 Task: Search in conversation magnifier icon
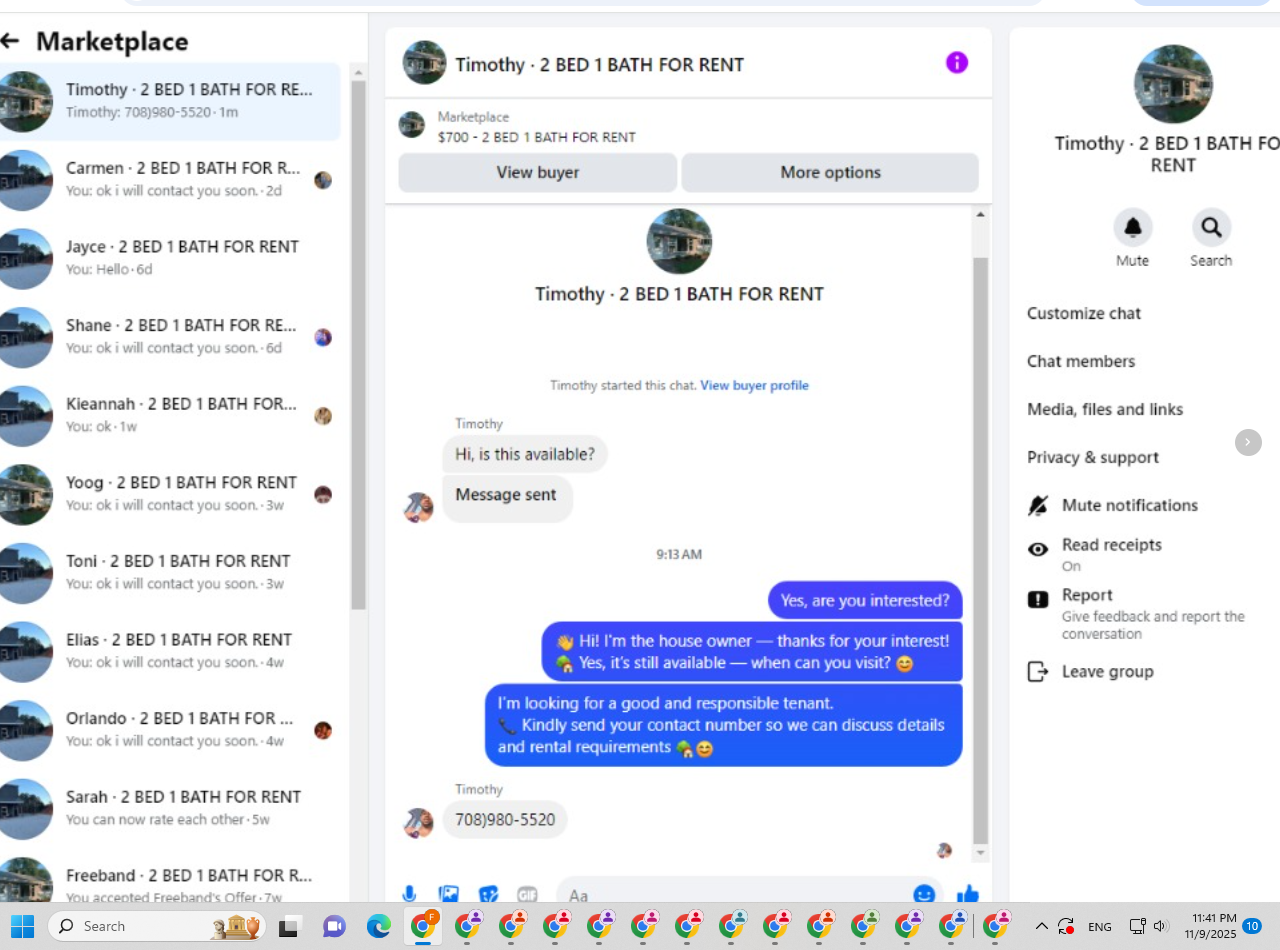click(x=1211, y=228)
